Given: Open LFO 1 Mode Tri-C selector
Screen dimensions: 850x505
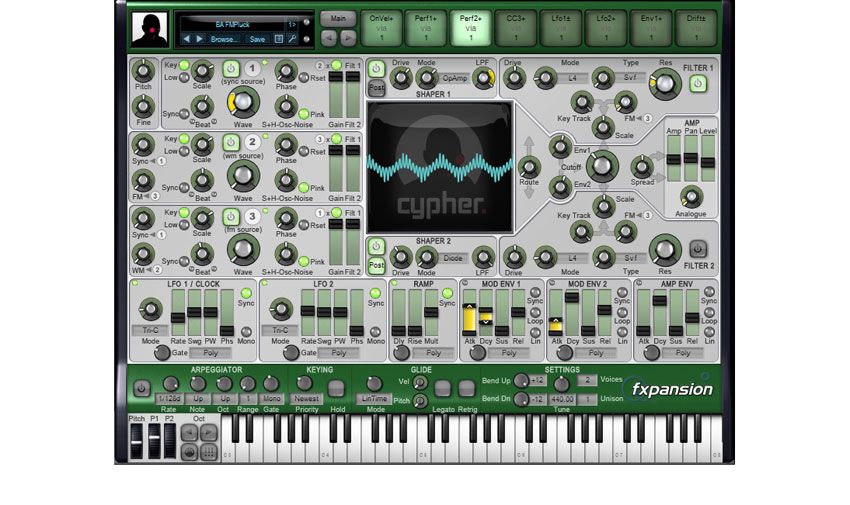Looking at the screenshot, I should (150, 330).
